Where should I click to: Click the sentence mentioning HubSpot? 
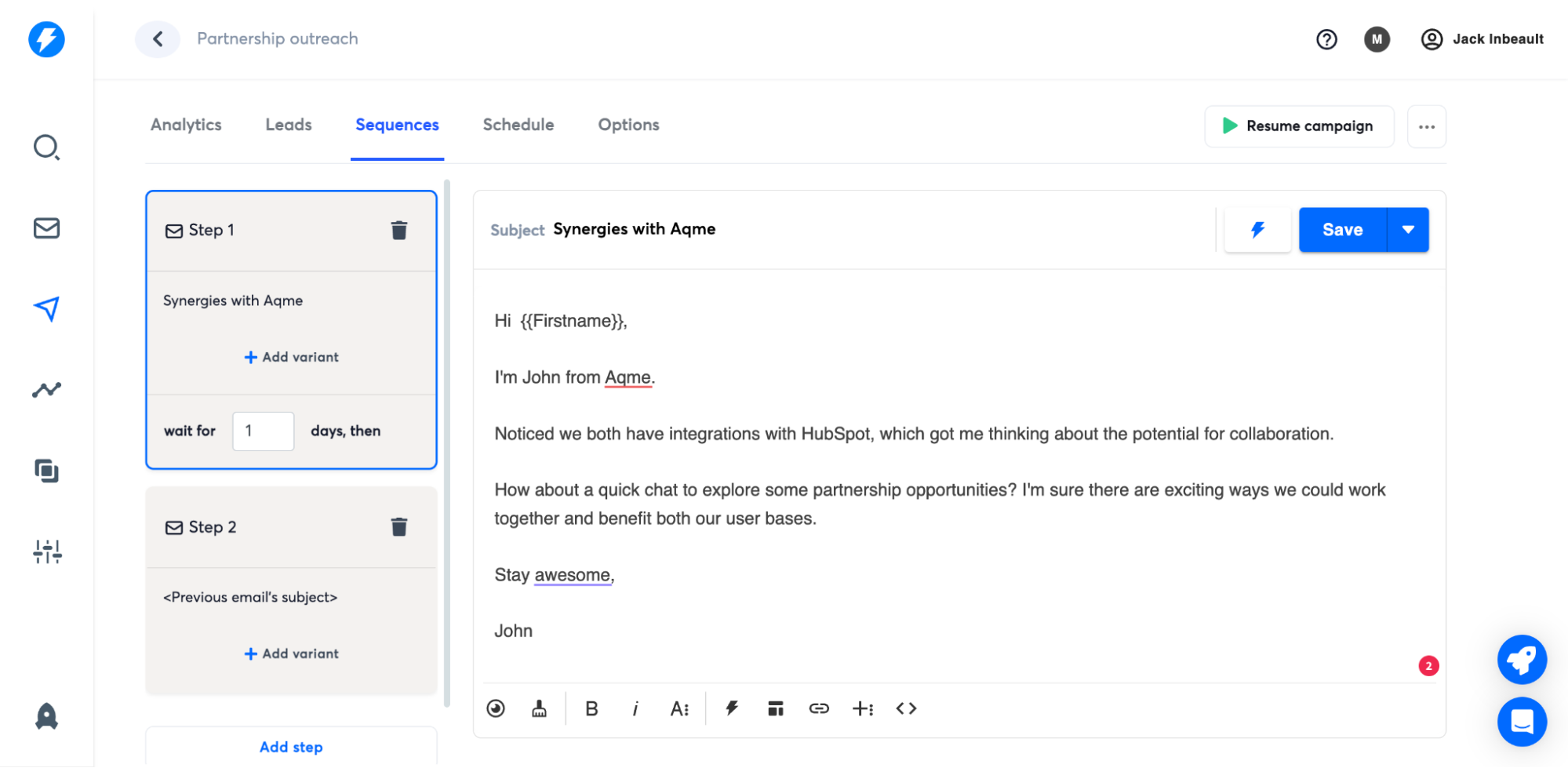[914, 434]
